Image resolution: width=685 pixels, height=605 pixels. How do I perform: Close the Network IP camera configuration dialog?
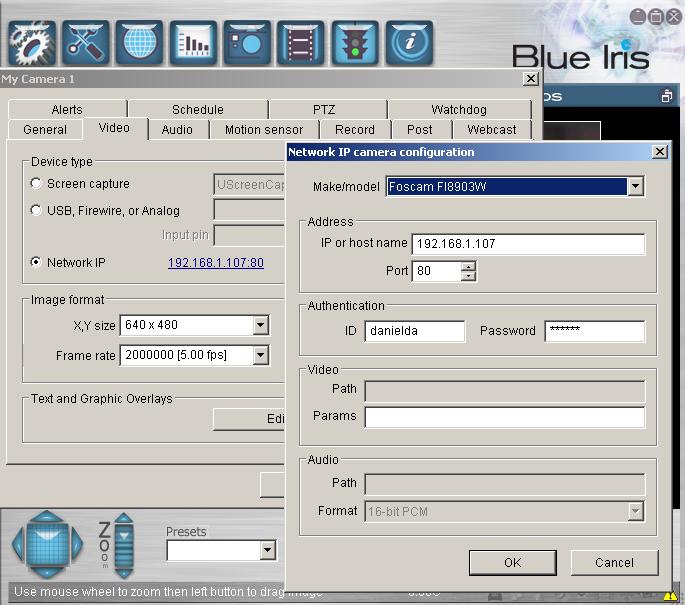click(x=660, y=152)
